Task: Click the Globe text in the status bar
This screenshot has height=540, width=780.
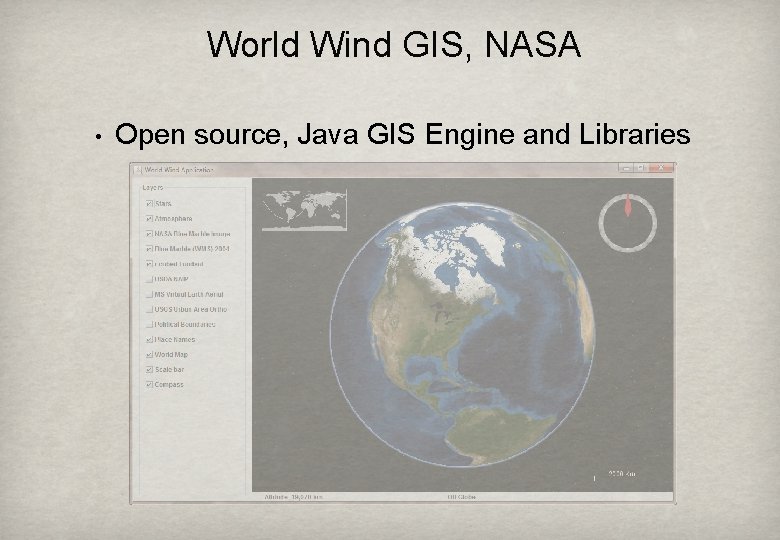Action: [462, 497]
